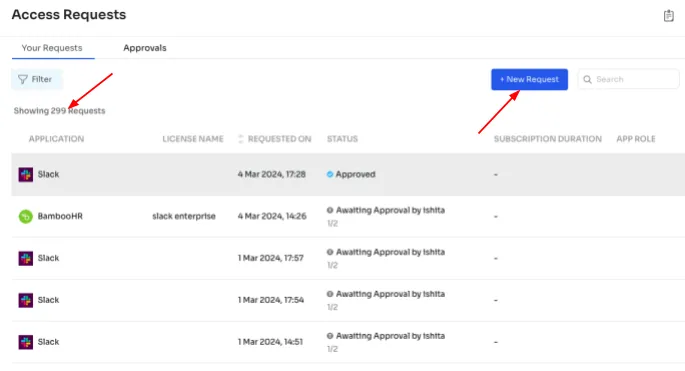685x371 pixels.
Task: Click the License Name column header
Action: 193,139
